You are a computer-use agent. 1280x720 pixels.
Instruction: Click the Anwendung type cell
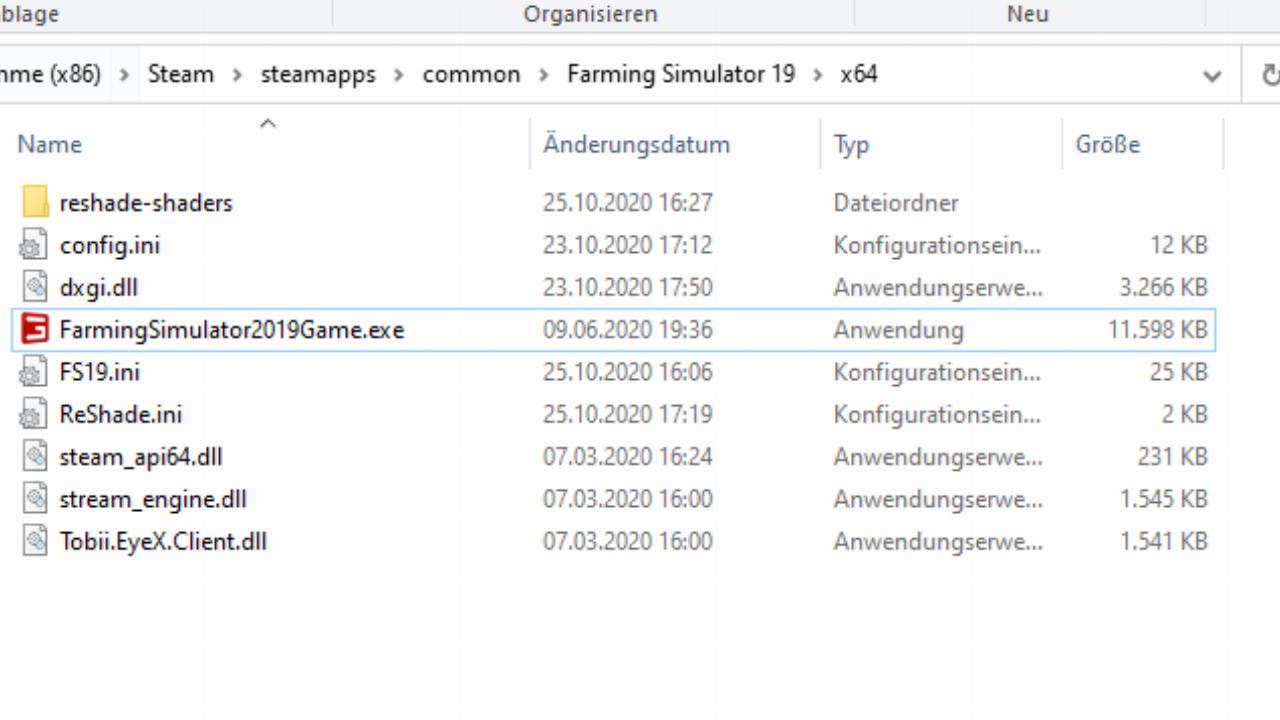(899, 330)
